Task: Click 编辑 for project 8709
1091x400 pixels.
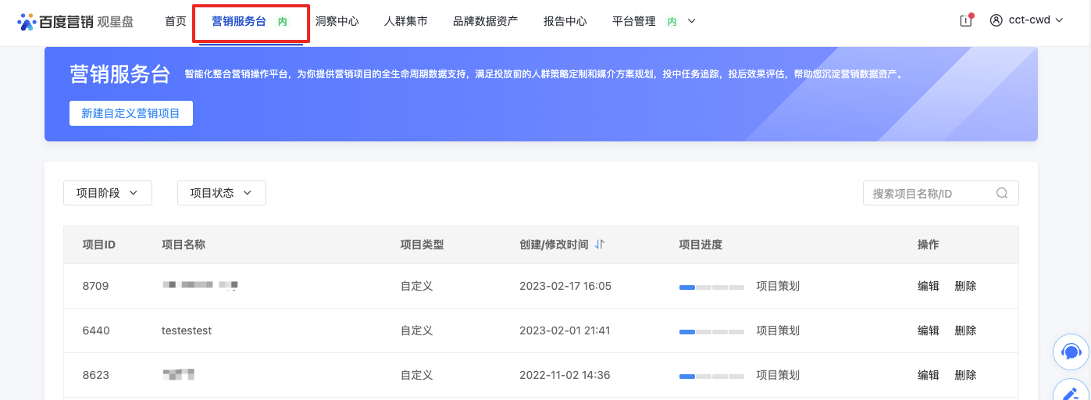Action: [x=928, y=286]
